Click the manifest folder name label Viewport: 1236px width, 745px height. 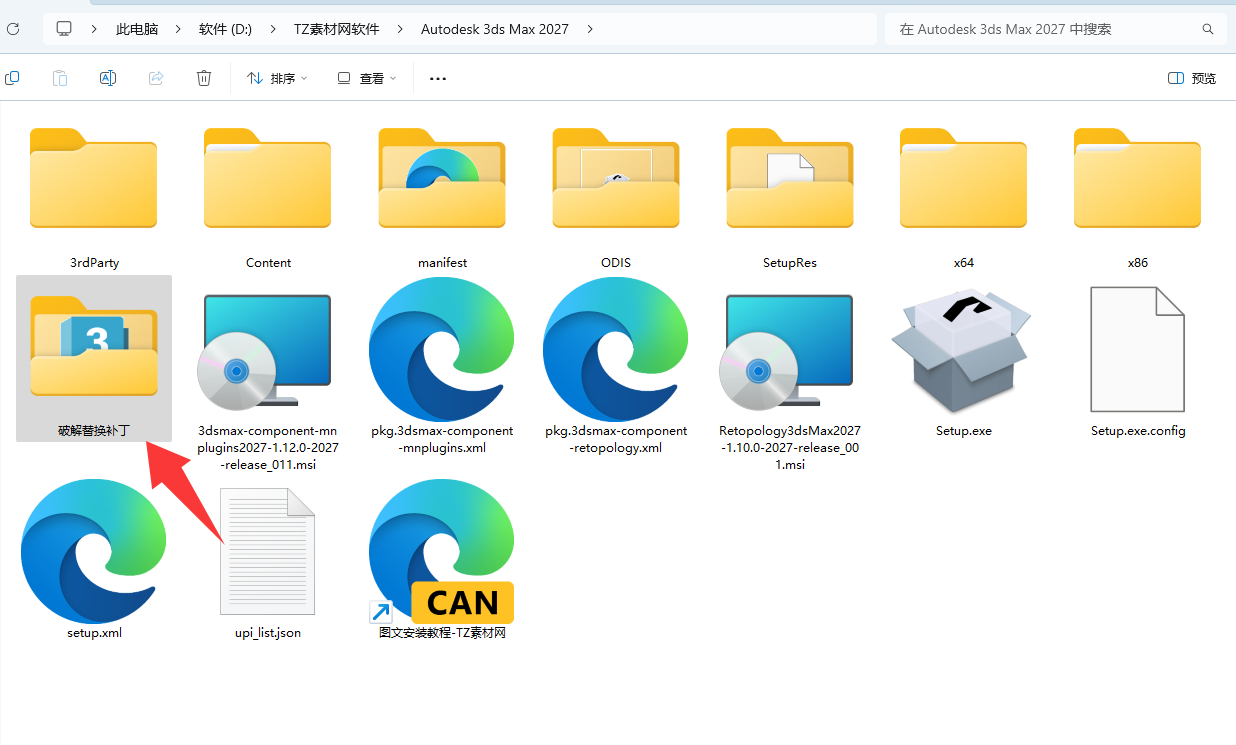(x=442, y=263)
